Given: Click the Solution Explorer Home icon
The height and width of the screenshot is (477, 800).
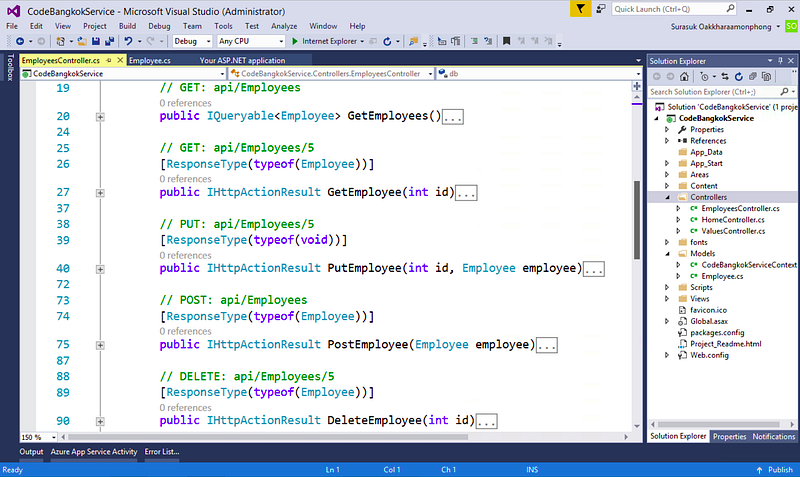Looking at the screenshot, I should point(684,77).
